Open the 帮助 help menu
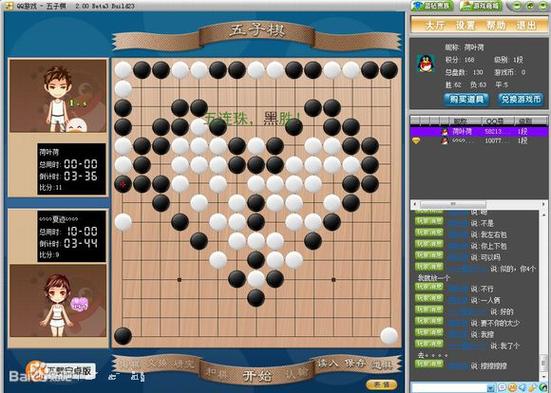Screen dimensions: 551x393 click(496, 26)
